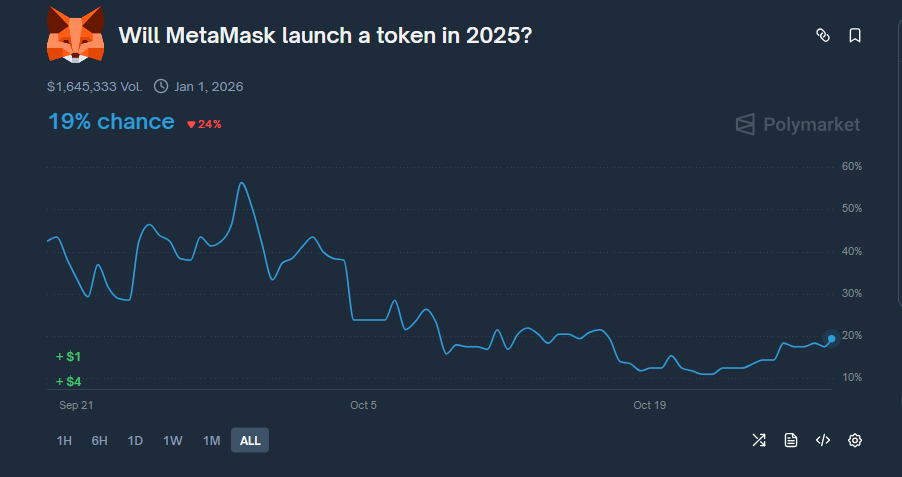
Task: Click the market title about MetaMask token
Action: pos(325,35)
